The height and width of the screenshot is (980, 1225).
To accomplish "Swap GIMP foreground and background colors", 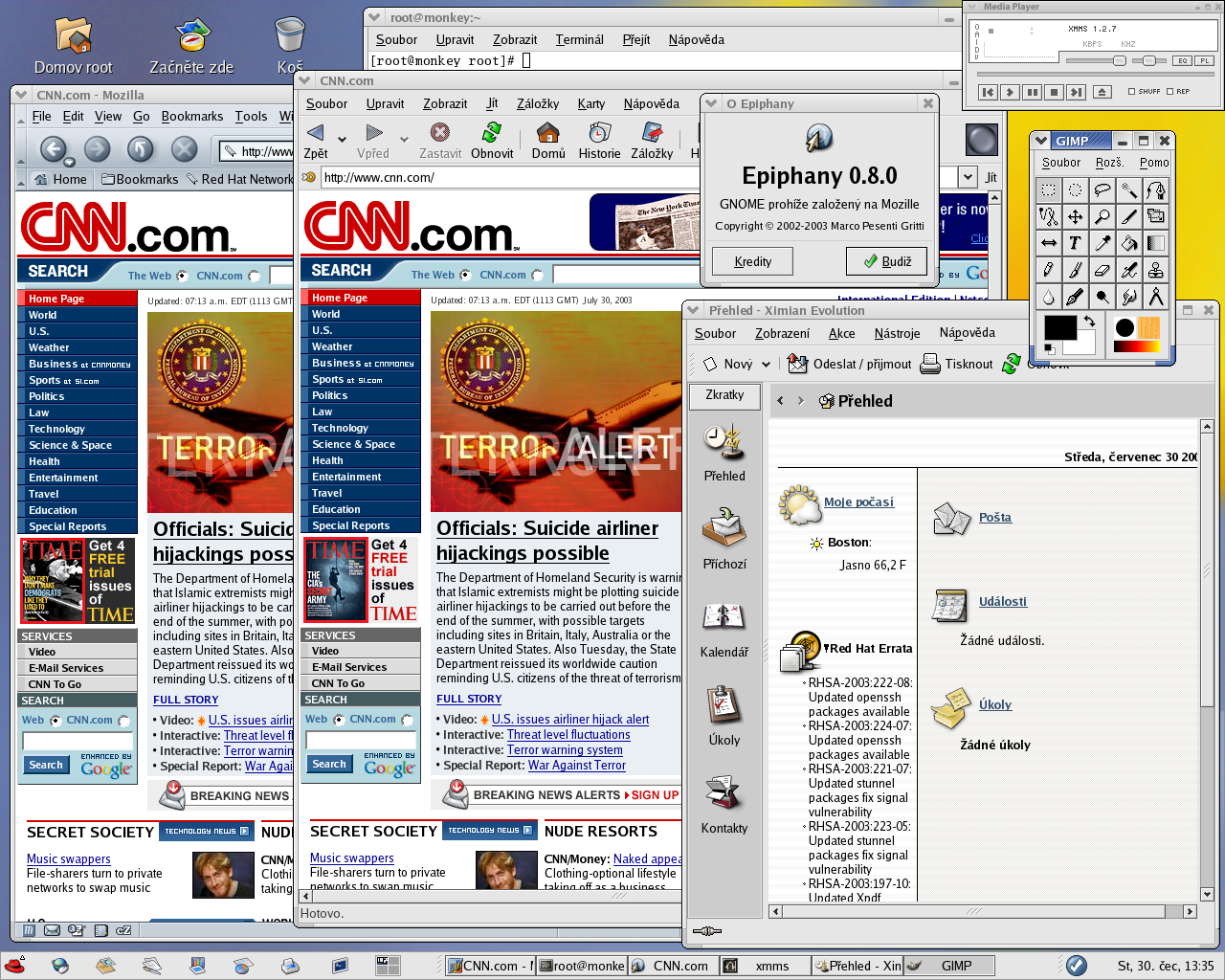I will click(1088, 322).
